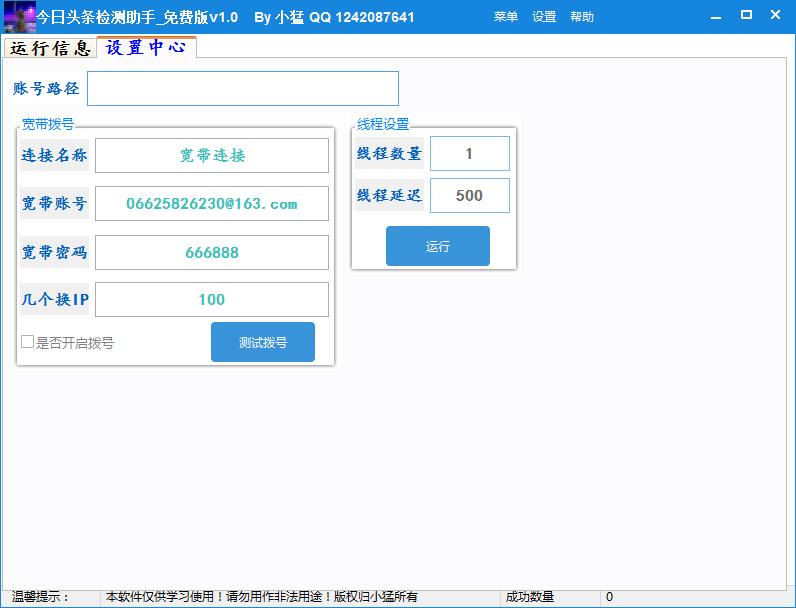The width and height of the screenshot is (796, 608).
Task: Click the 温馨提示 status bar text
Action: 40,597
